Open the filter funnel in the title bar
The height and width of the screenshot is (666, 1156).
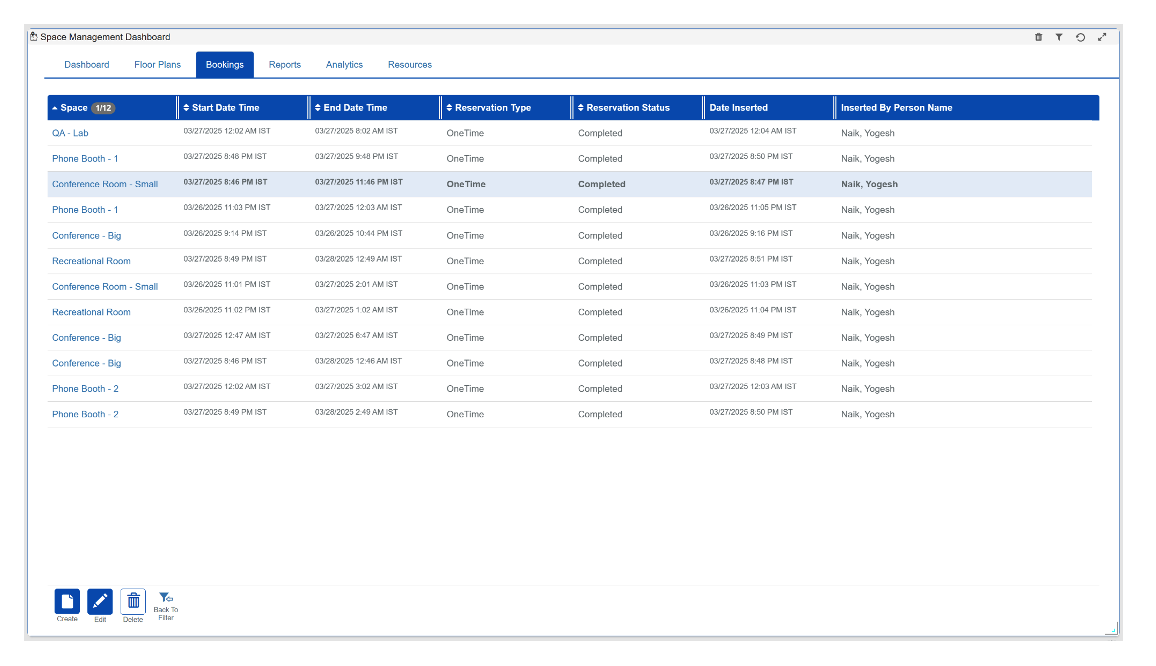pos(1059,37)
